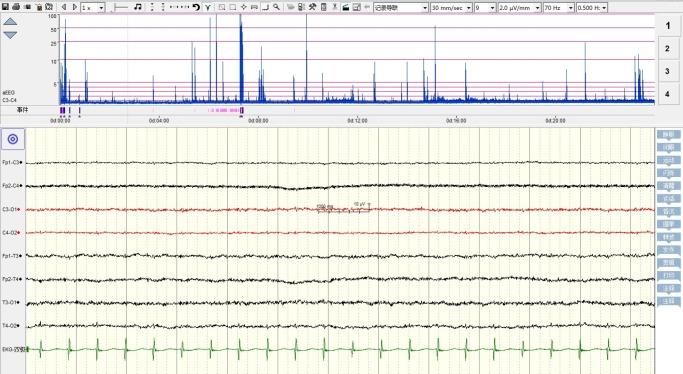Jump to 00:12:00 on the trend timeline
Viewport: 683px width, 374px height.
click(357, 121)
